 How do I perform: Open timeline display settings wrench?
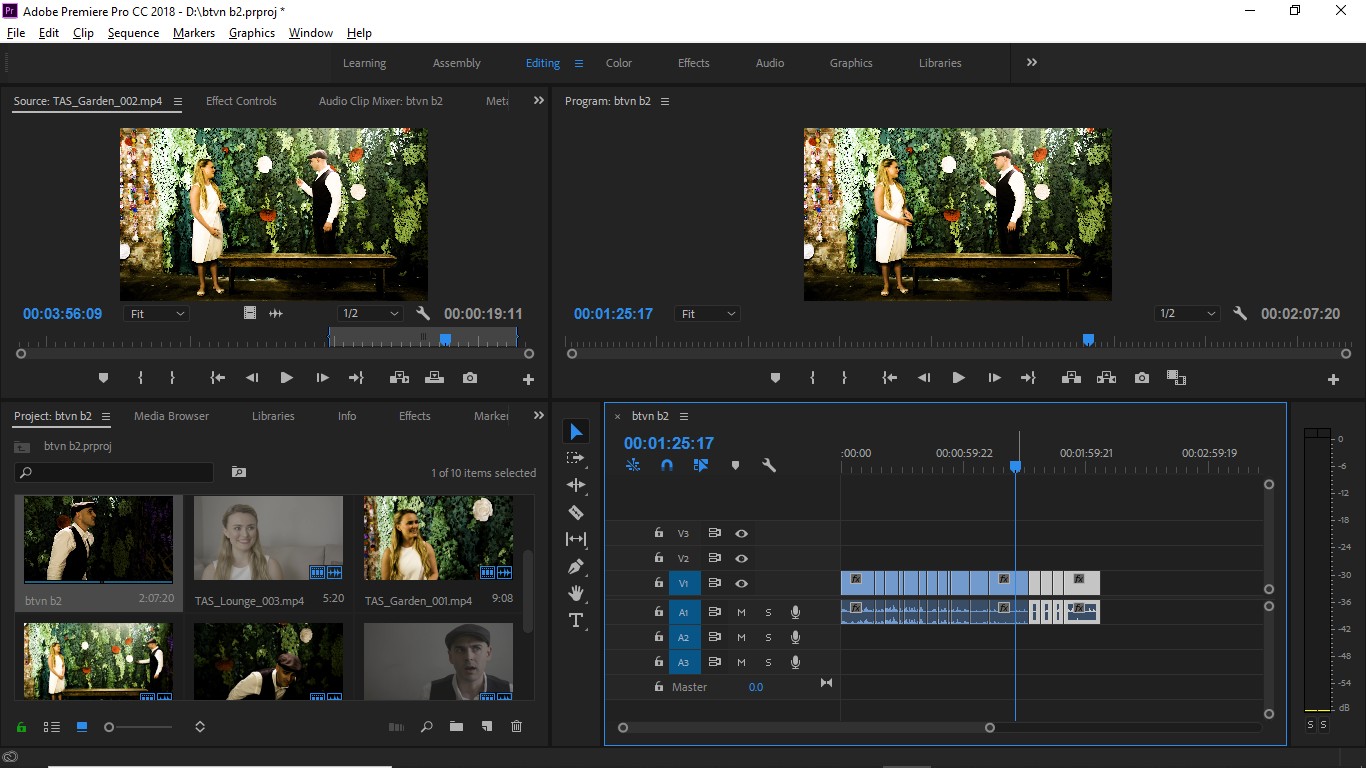769,465
